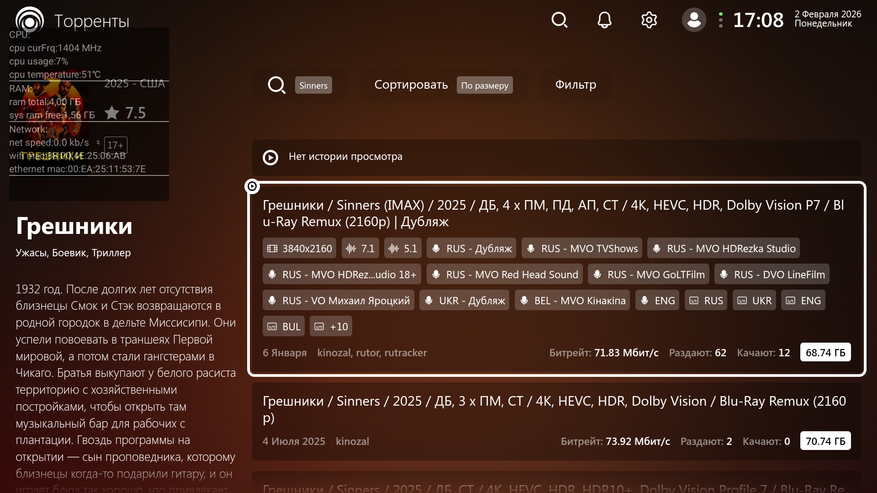Click RUS - MVO Red Head Sound tag

tap(505, 274)
